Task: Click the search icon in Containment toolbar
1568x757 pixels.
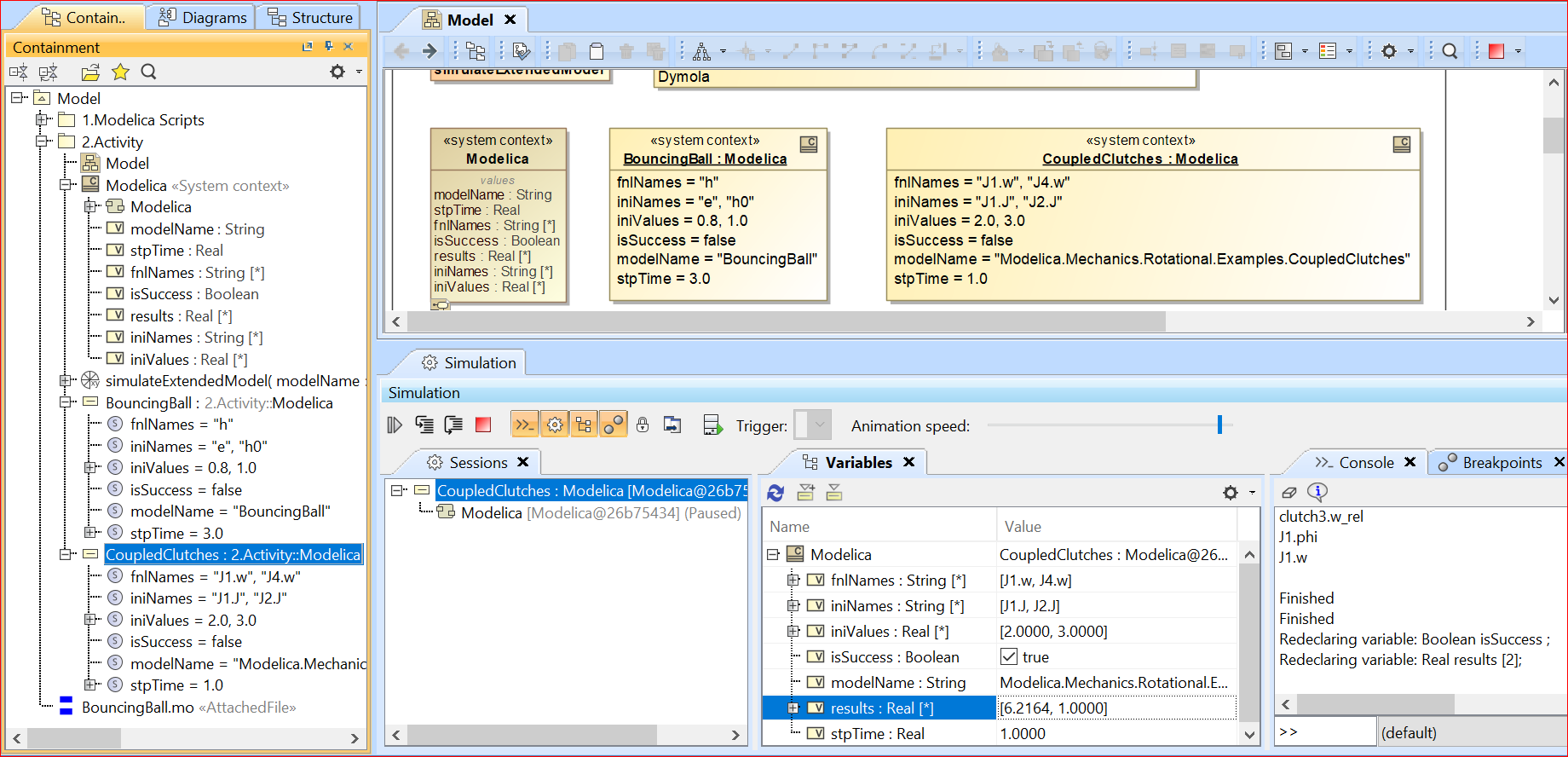Action: coord(148,72)
